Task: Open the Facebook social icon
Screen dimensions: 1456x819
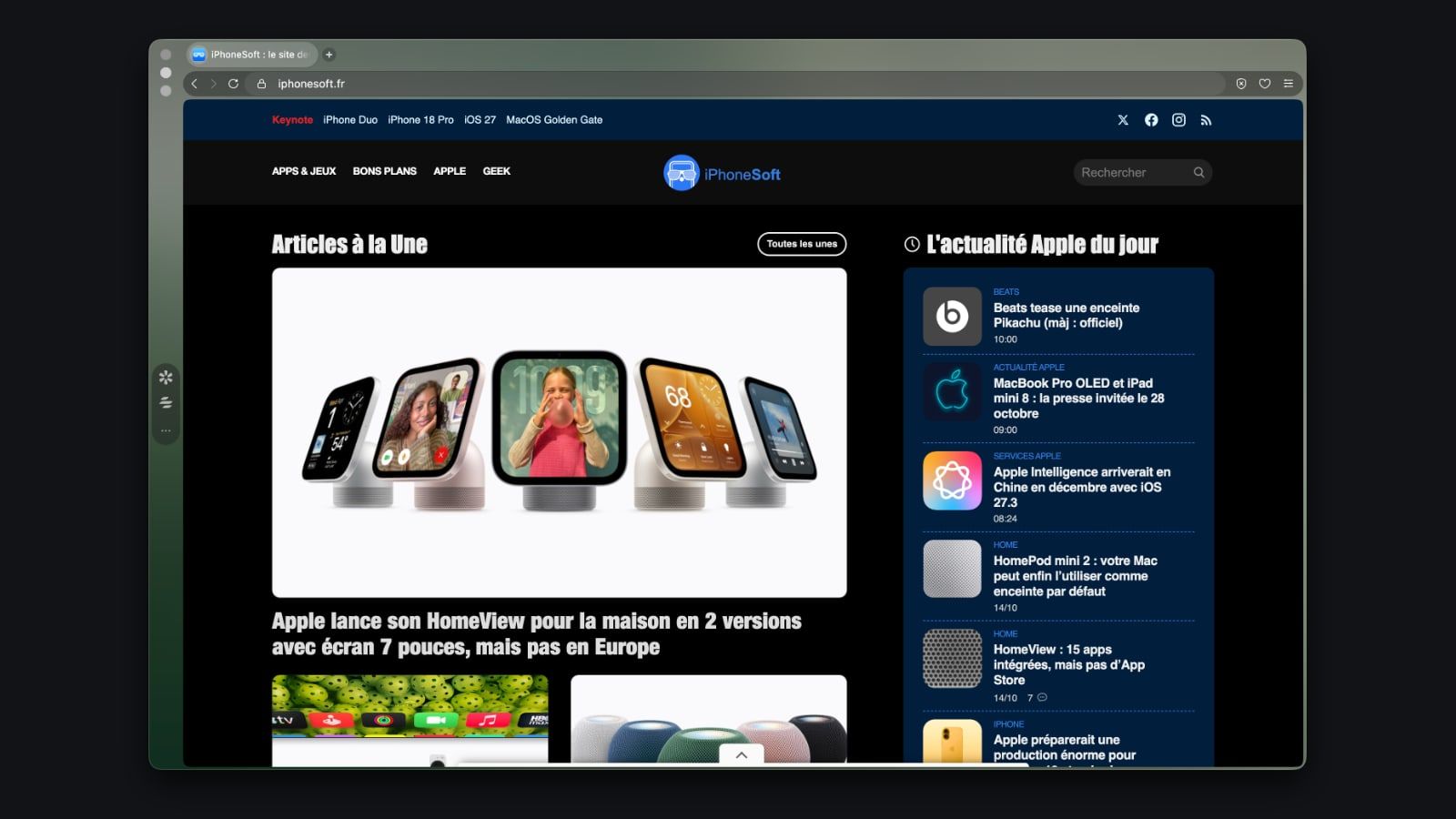Action: [1151, 120]
